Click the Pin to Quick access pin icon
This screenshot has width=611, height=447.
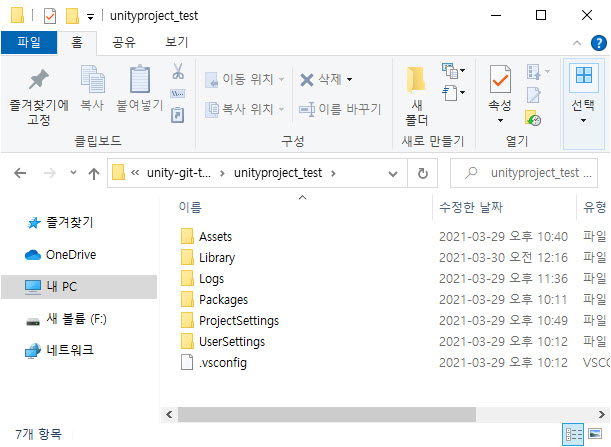tap(39, 79)
